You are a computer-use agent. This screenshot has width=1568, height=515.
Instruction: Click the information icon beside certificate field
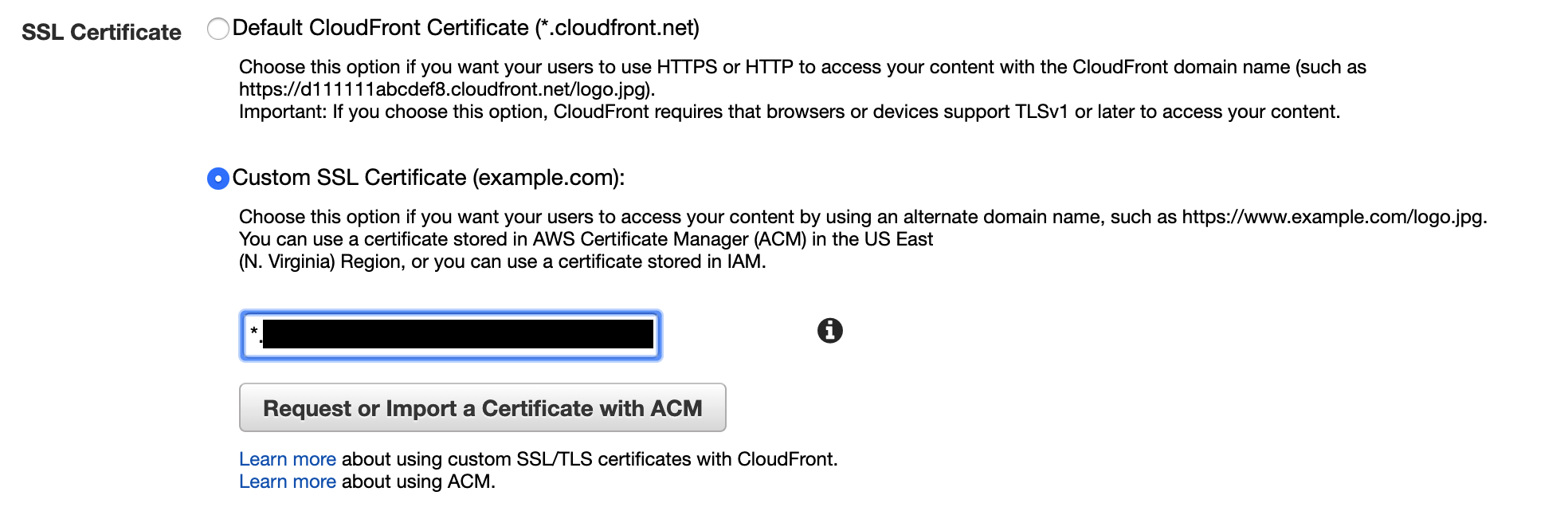click(829, 330)
